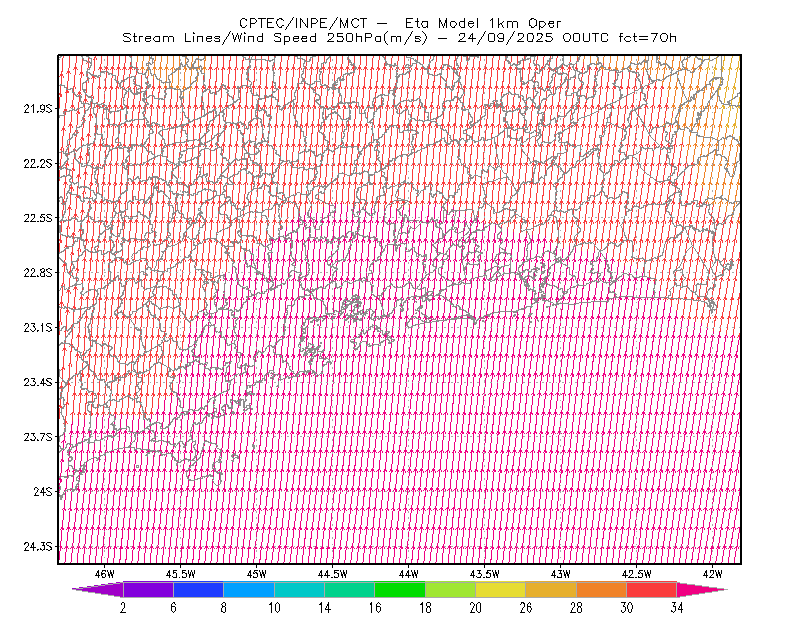The width and height of the screenshot is (800, 618).
Task: Click the magenta left arrow end of the legend
Action: pos(98,589)
